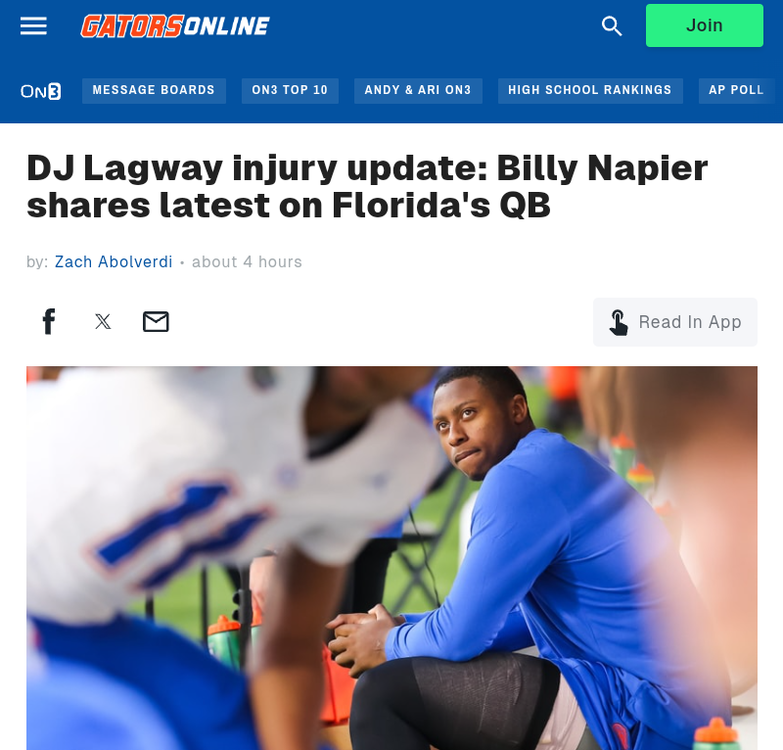Open the AP Poll tab
This screenshot has height=750, width=783.
[737, 90]
